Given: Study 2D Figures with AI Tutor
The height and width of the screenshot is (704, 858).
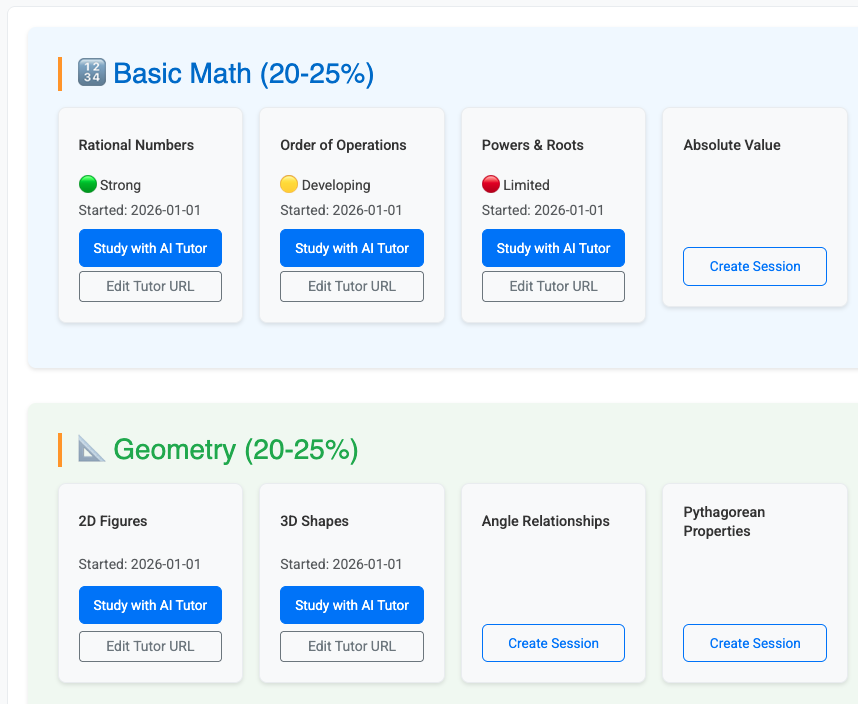Looking at the screenshot, I should pos(150,605).
